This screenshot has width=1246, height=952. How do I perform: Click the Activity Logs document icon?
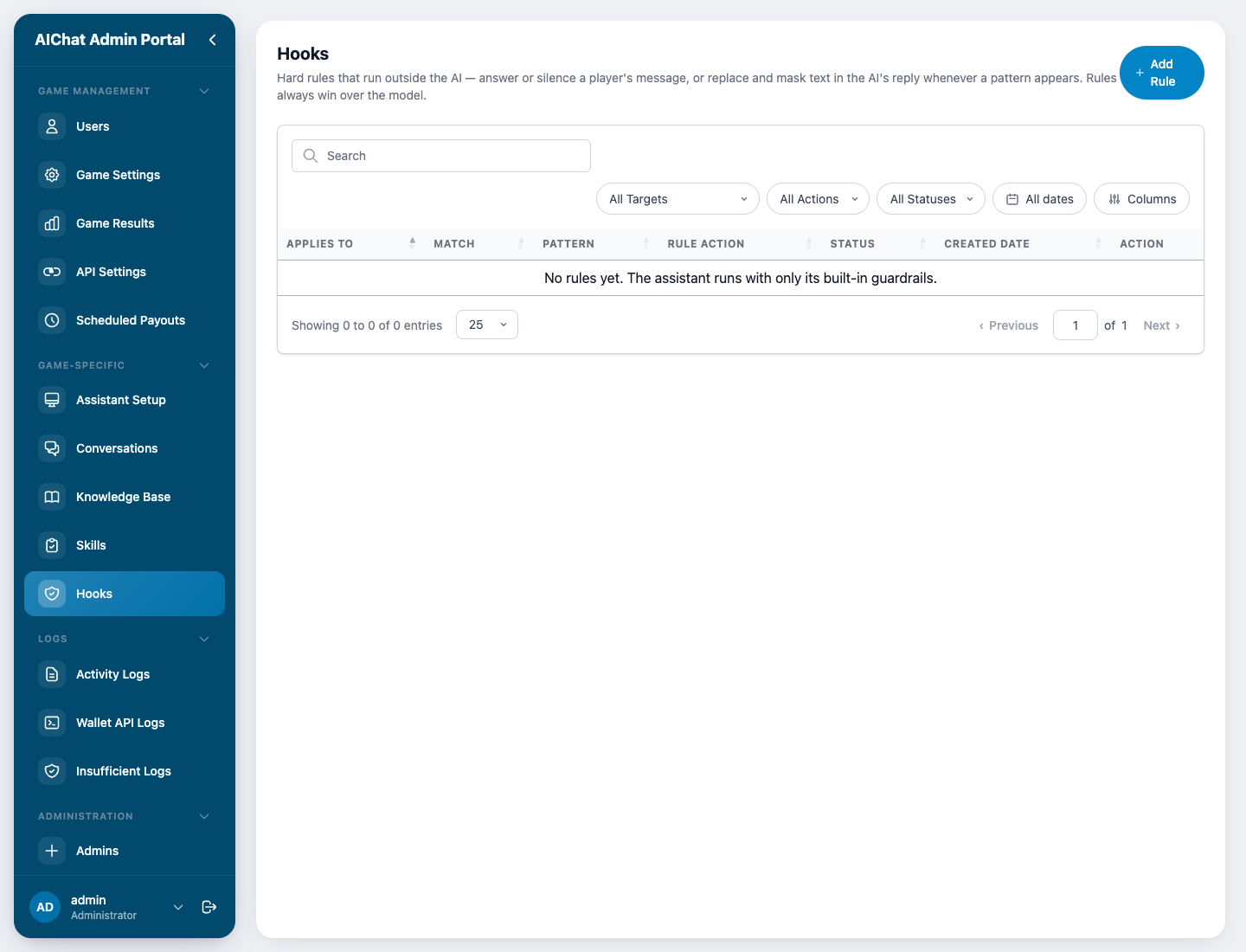point(52,674)
